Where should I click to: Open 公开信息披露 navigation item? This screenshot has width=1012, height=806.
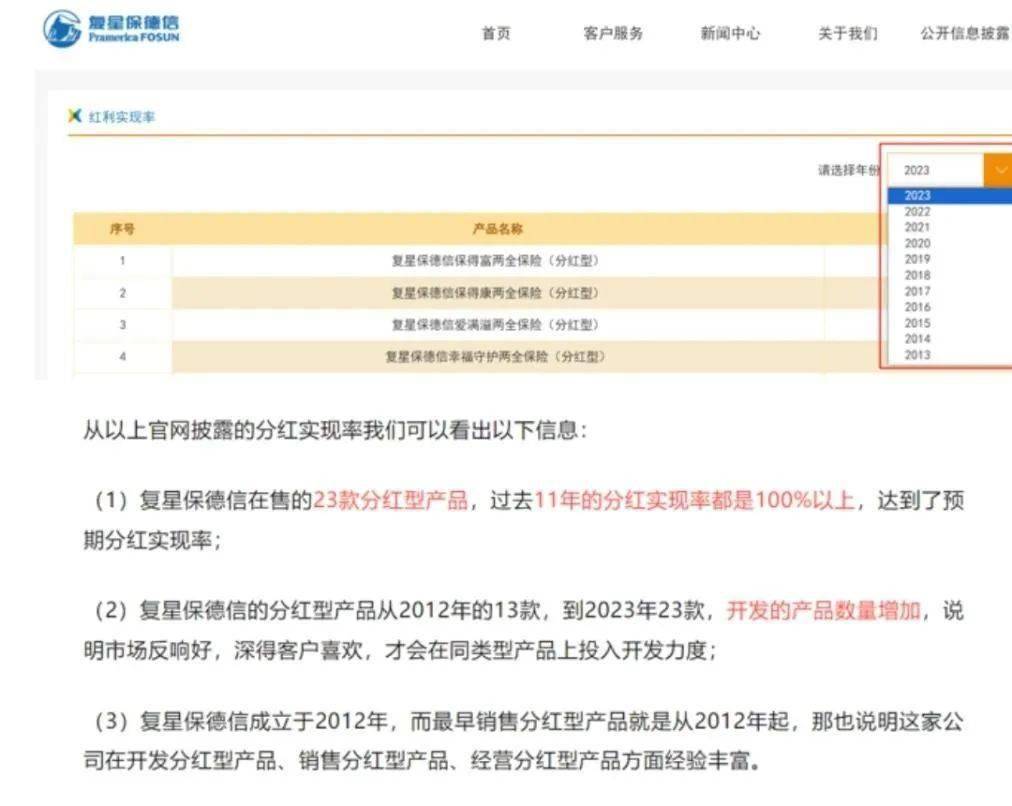coord(964,33)
